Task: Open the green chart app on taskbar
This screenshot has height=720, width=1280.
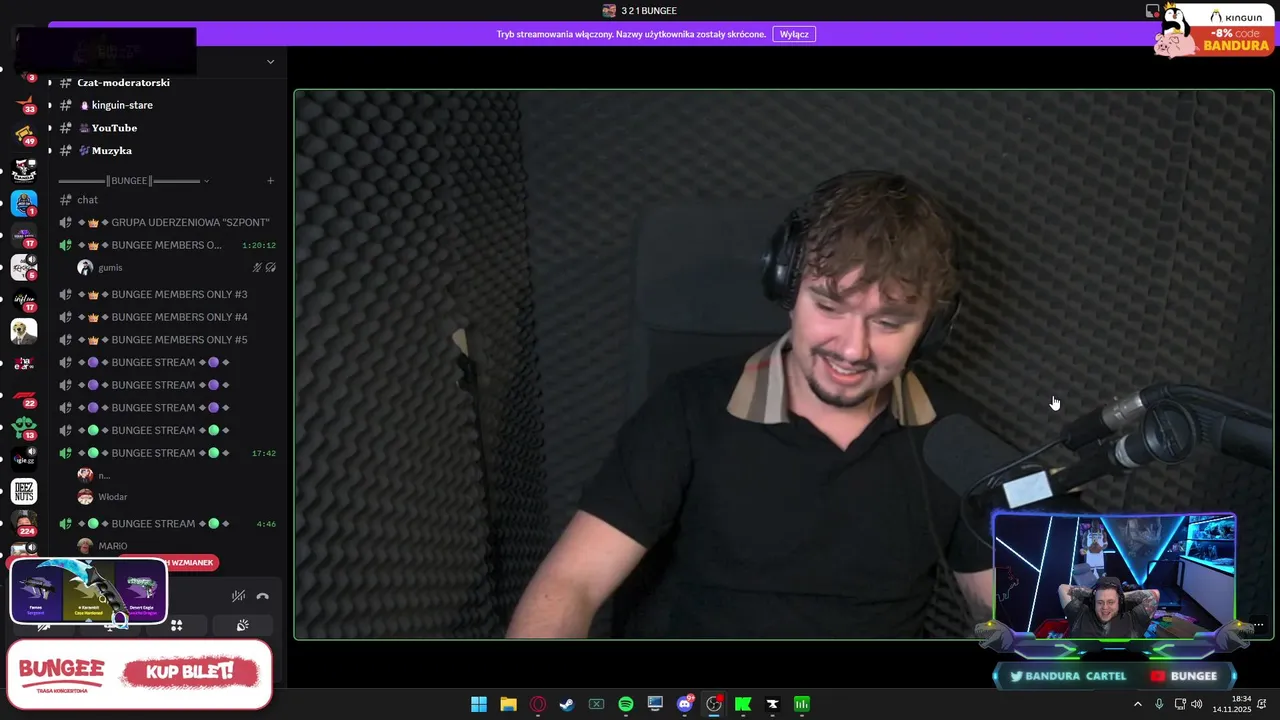Action: pyautogui.click(x=801, y=704)
